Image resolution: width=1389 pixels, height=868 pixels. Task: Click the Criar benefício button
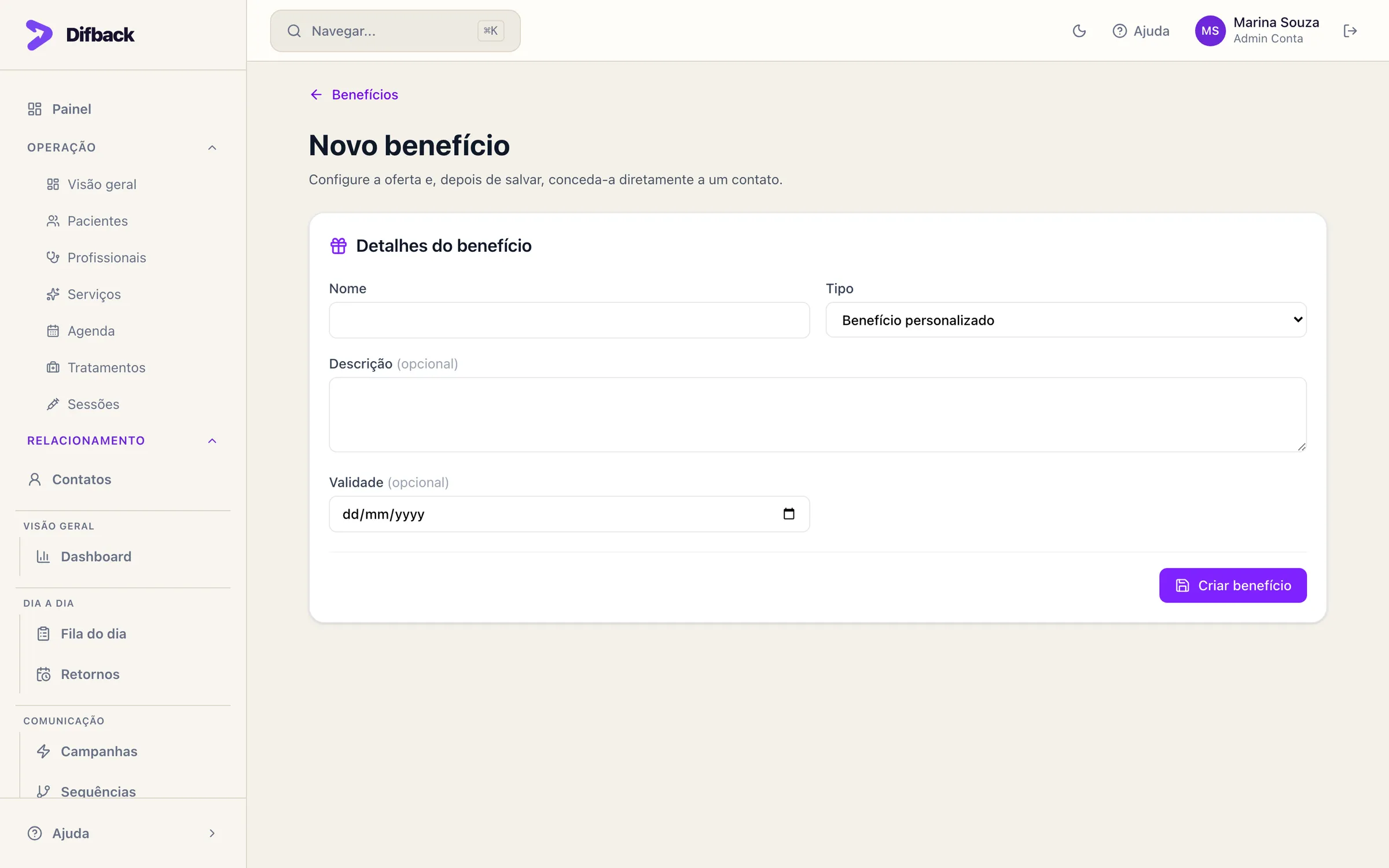pos(1233,586)
